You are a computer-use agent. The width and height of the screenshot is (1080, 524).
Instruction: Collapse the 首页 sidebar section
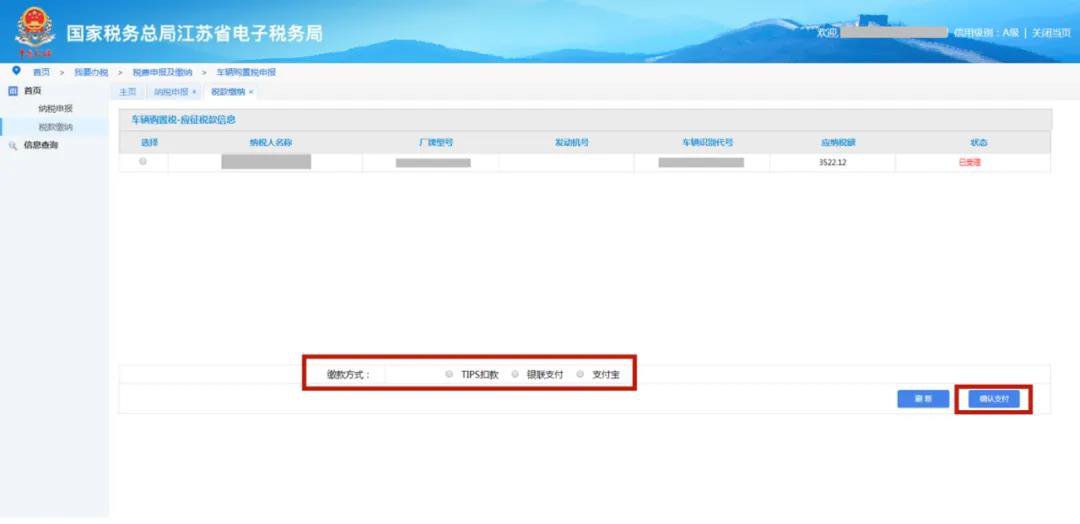32,91
